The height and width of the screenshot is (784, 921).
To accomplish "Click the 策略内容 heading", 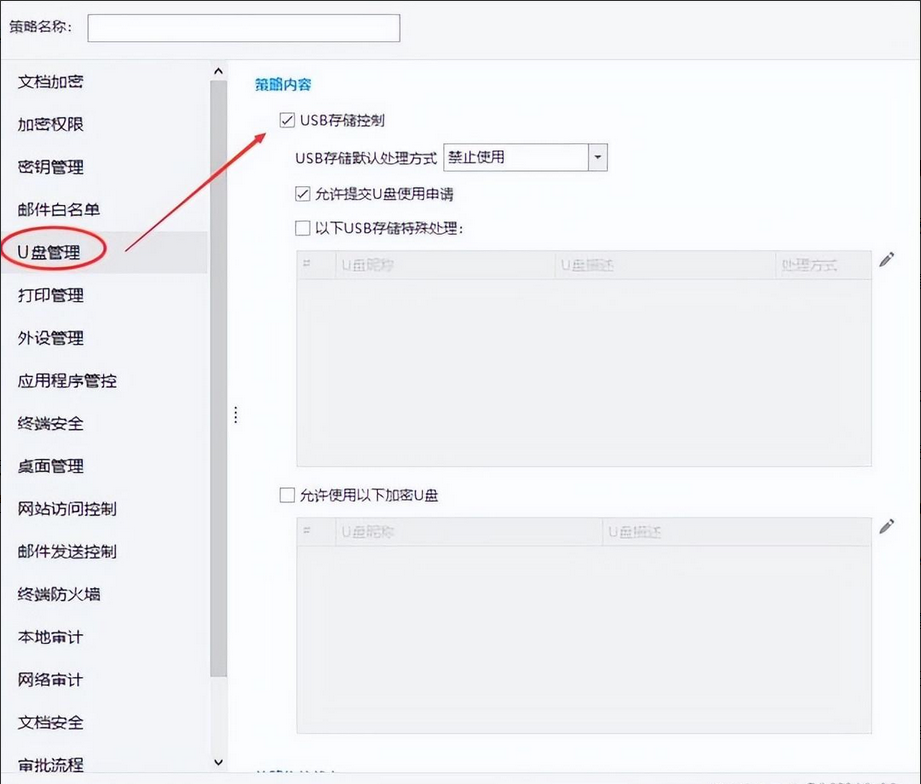I will click(283, 85).
